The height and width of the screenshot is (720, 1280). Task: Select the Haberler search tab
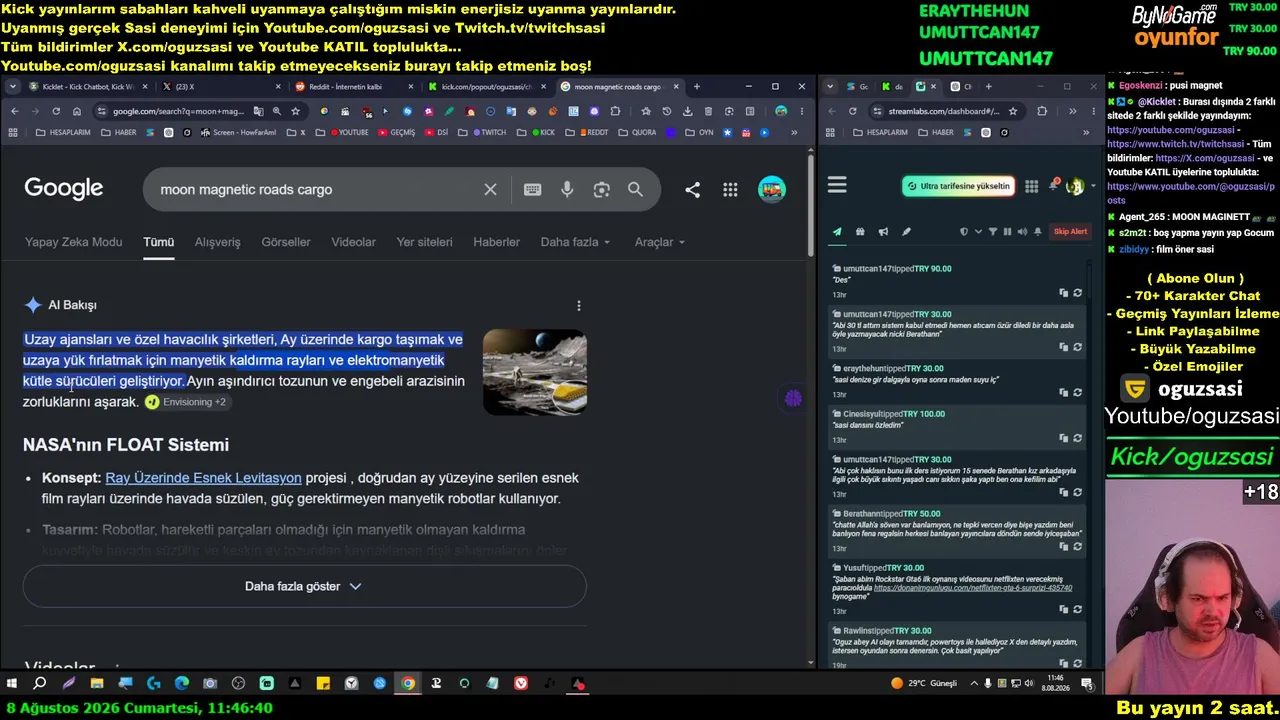point(496,242)
